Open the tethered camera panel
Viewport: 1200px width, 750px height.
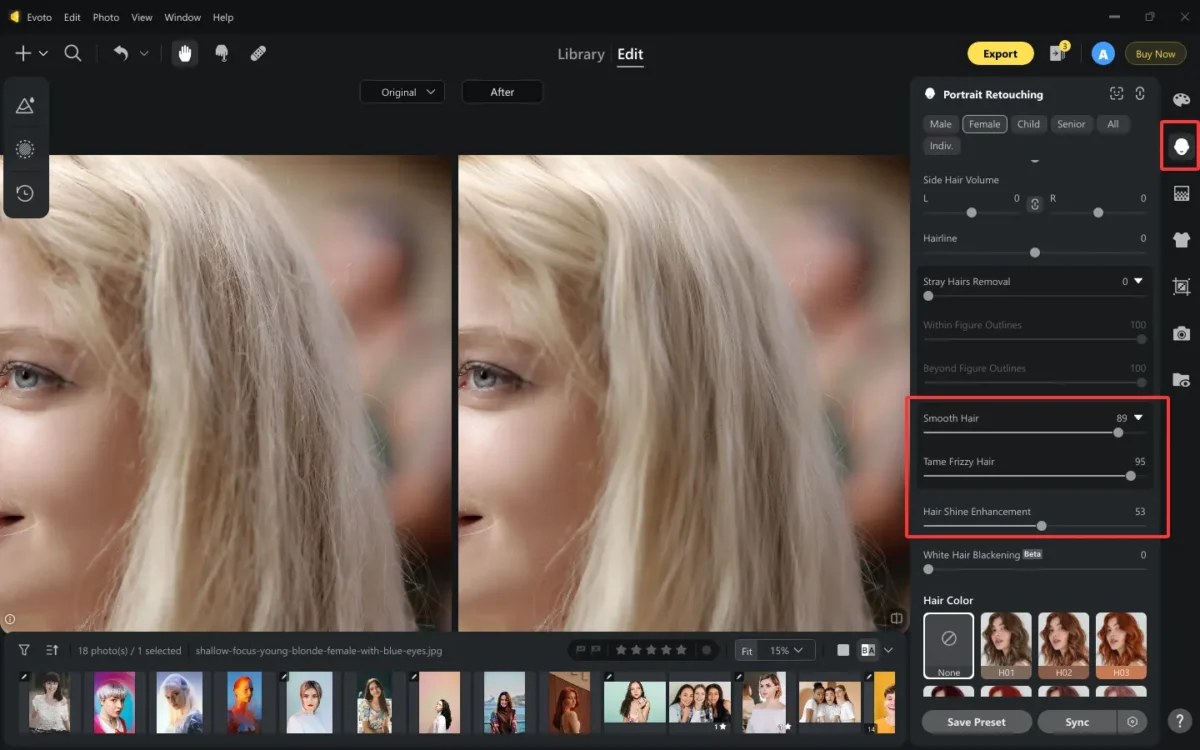(1181, 333)
